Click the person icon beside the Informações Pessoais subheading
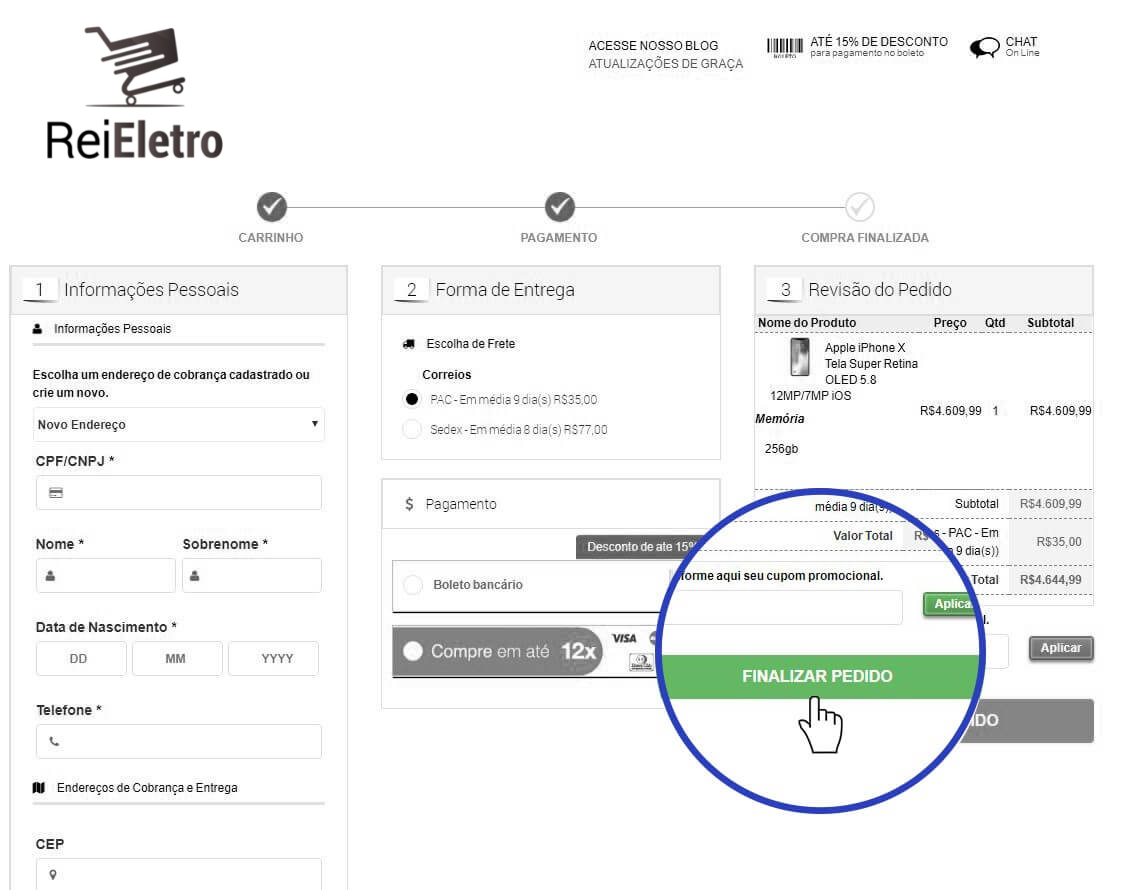The height and width of the screenshot is (890, 1121). tap(37, 329)
